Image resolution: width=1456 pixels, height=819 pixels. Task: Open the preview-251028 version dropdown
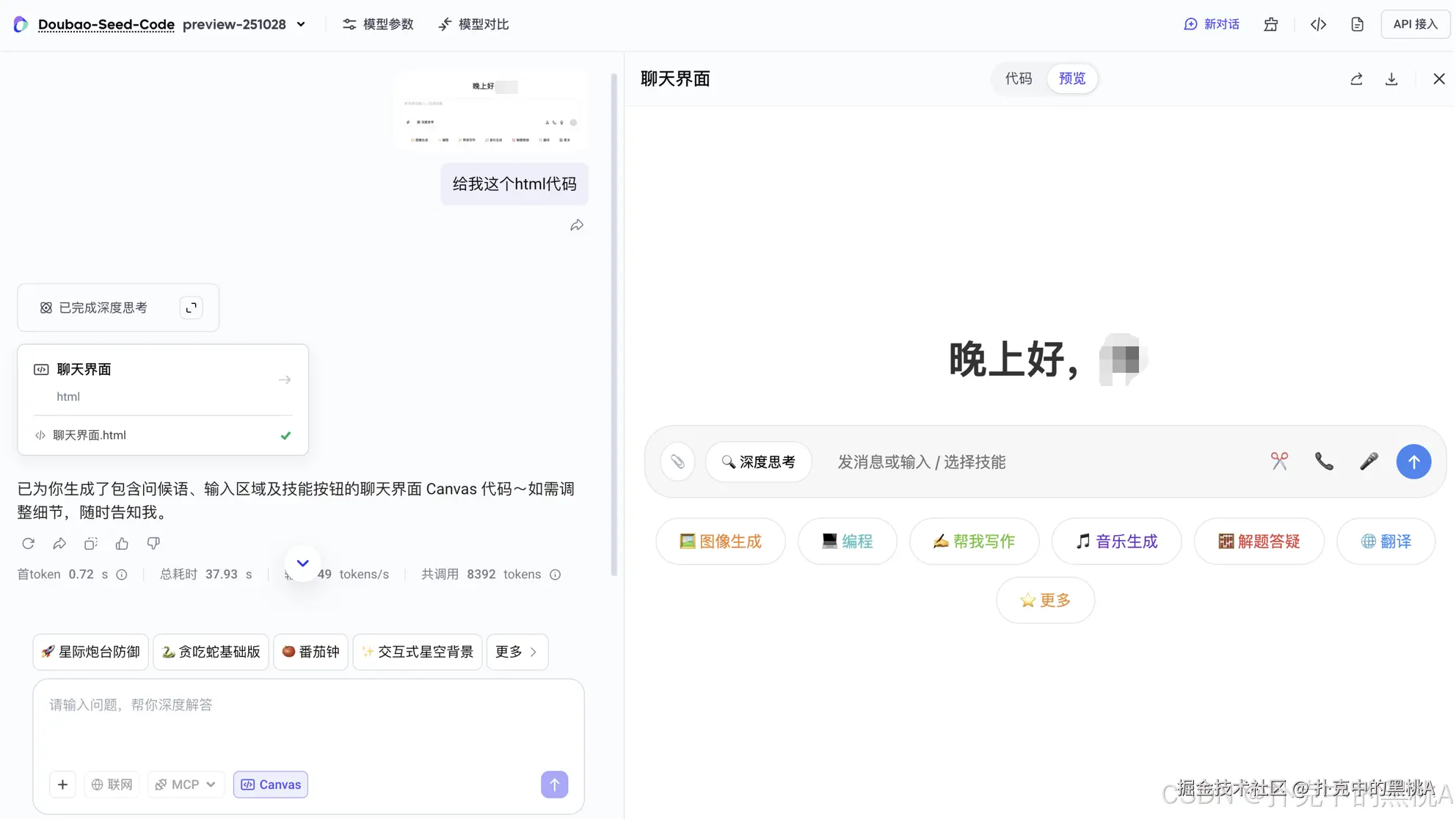coord(301,24)
